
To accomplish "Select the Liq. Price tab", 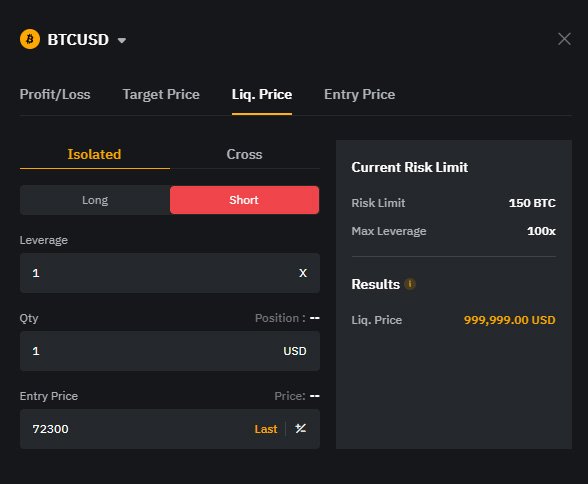I will (x=262, y=94).
